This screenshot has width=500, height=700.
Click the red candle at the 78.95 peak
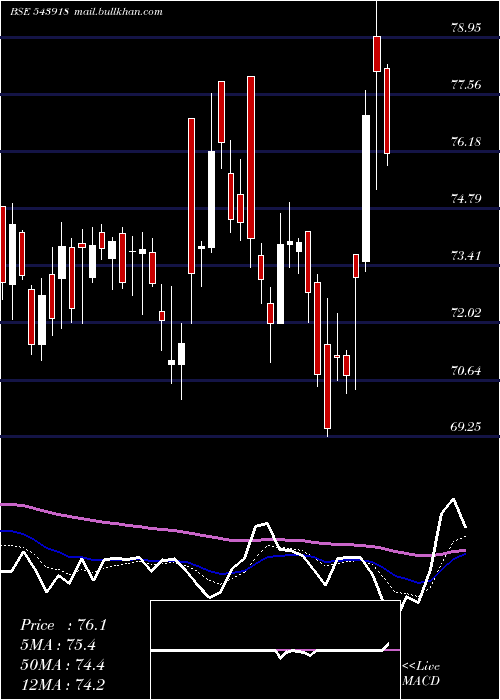coord(377,54)
